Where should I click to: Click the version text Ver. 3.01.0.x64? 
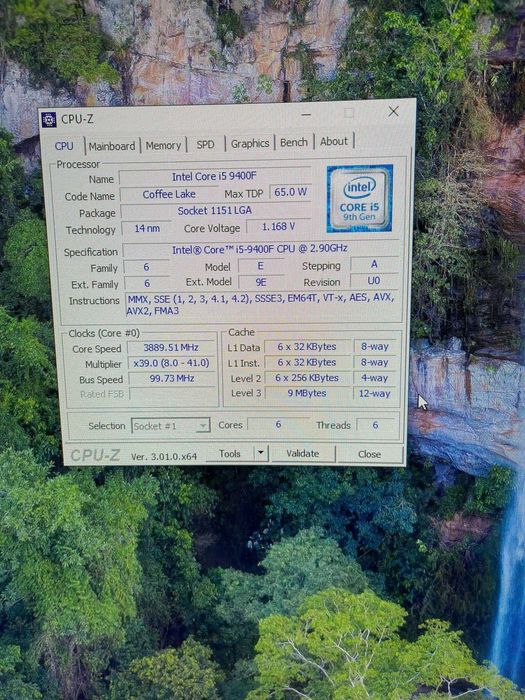click(x=163, y=457)
